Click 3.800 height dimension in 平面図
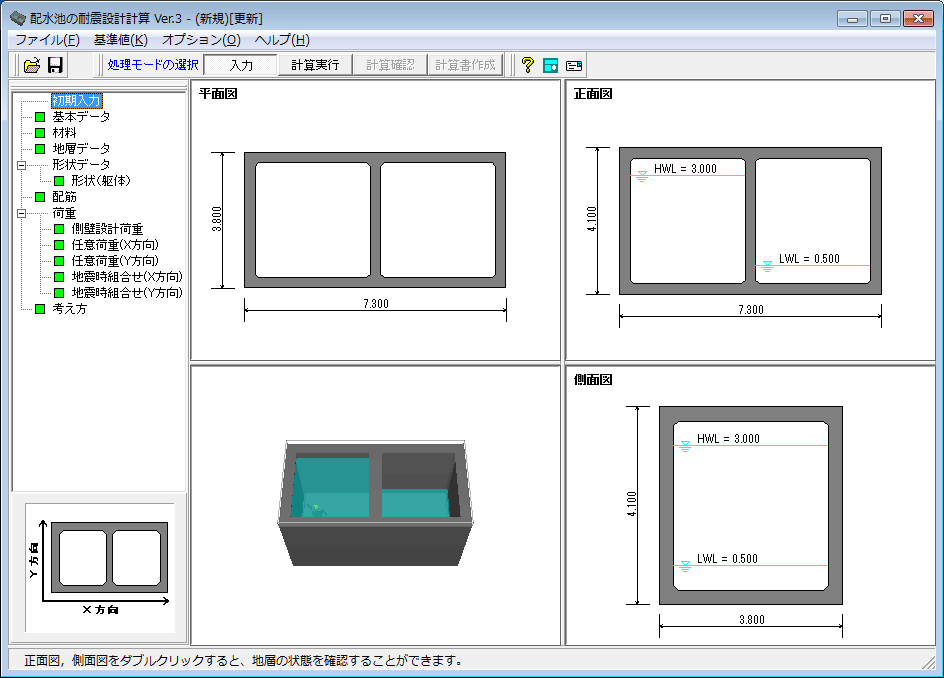Image resolution: width=944 pixels, height=678 pixels. 217,219
